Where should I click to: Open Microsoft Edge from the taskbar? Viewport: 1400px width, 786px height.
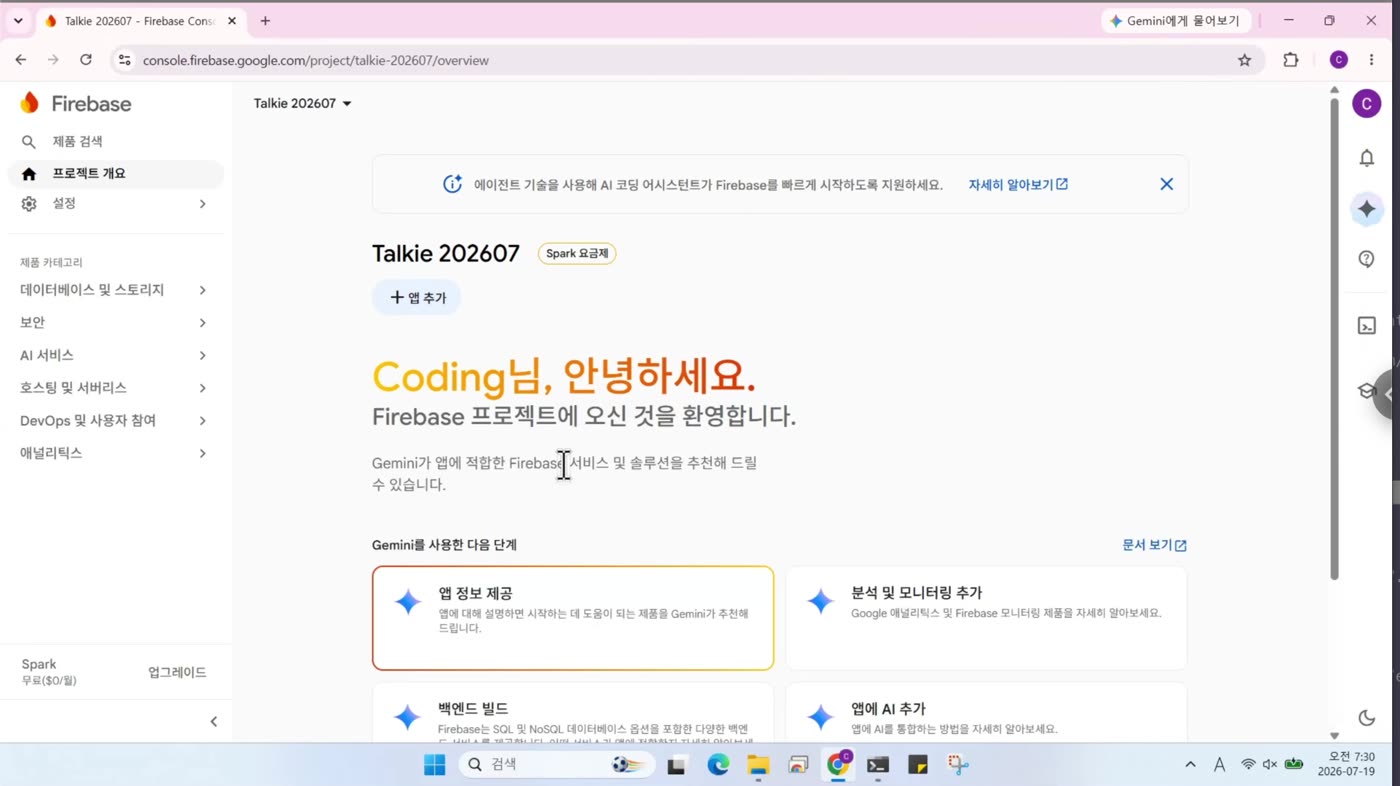[x=718, y=765]
